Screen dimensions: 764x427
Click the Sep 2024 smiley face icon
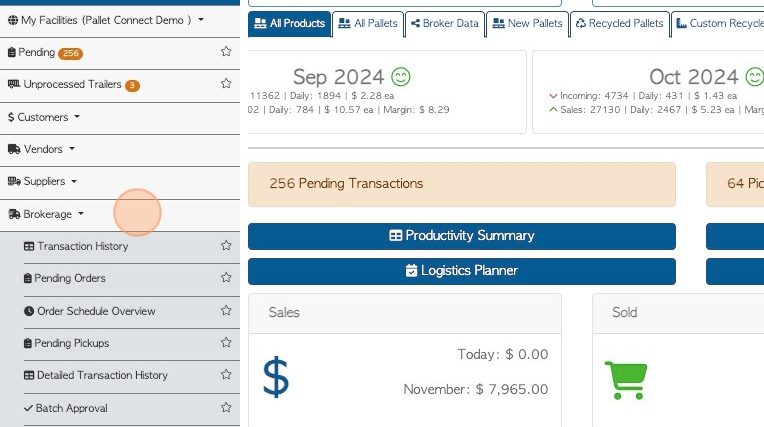click(x=401, y=77)
